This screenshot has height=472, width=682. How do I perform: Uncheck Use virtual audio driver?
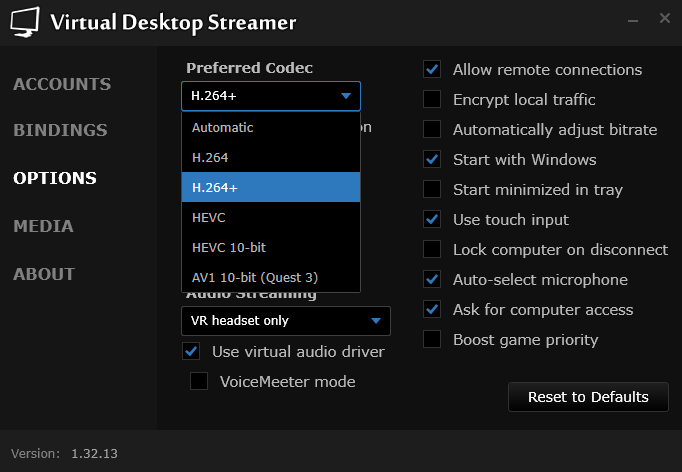191,351
